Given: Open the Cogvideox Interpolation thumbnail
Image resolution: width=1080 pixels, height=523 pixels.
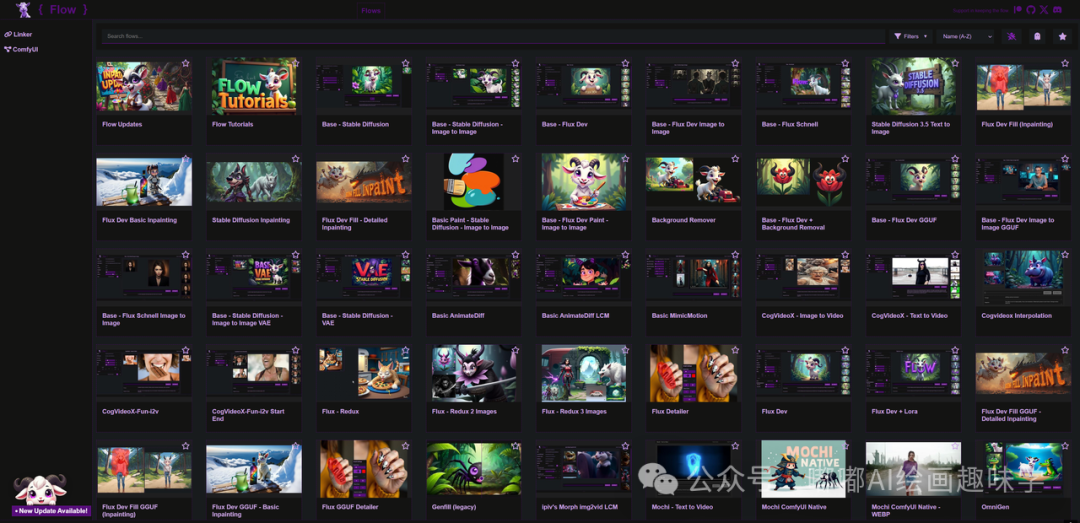Looking at the screenshot, I should point(1024,278).
